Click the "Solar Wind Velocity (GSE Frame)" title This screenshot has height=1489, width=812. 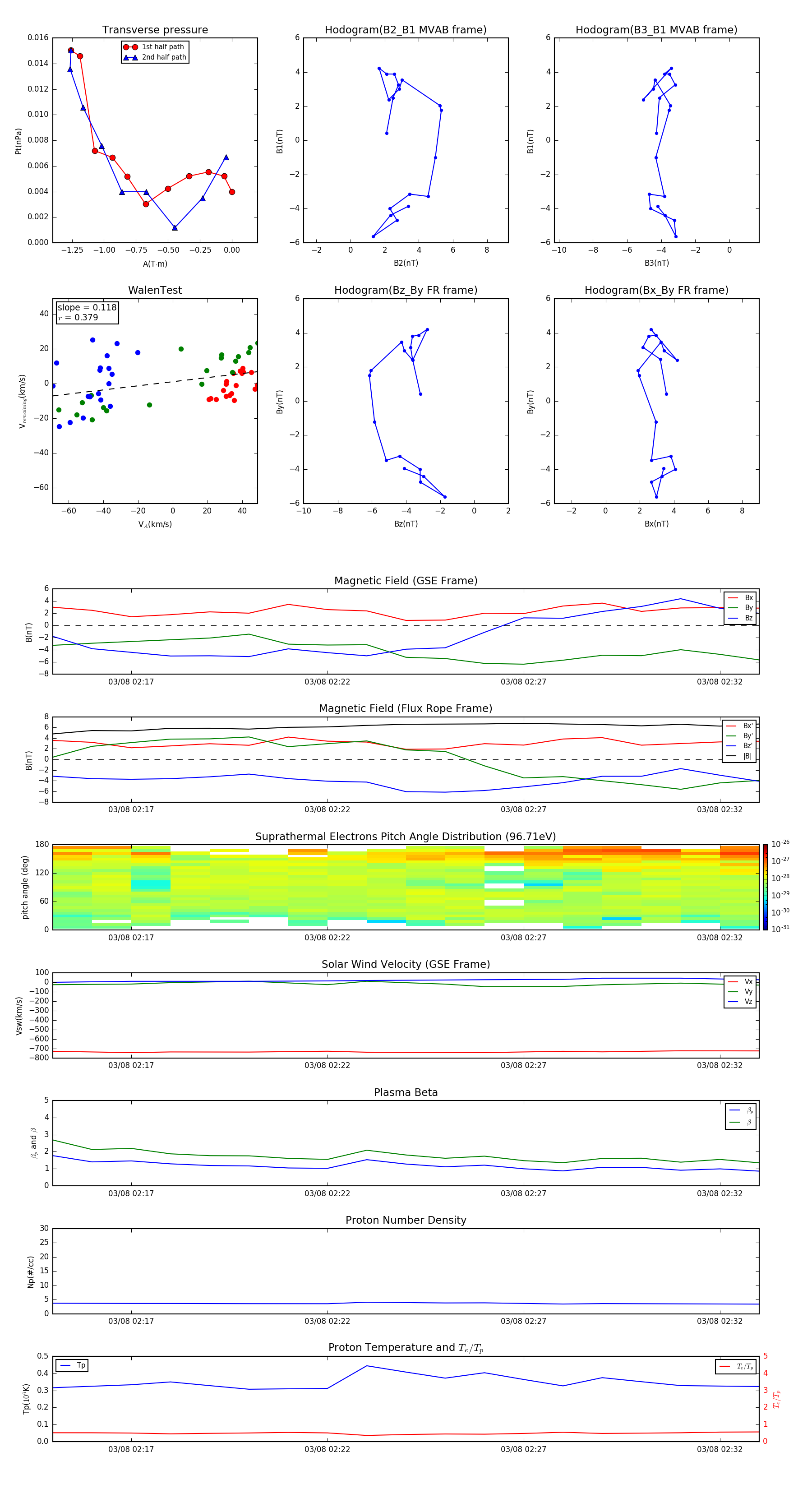point(406,965)
